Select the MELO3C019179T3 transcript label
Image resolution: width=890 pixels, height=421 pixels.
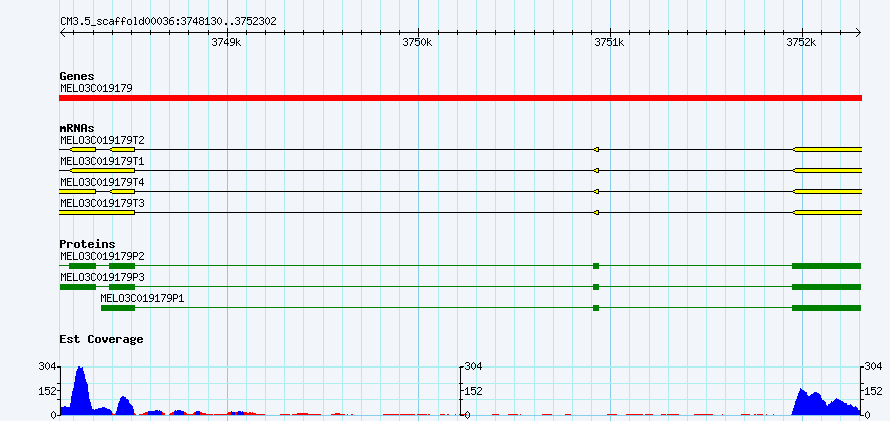tap(102, 203)
